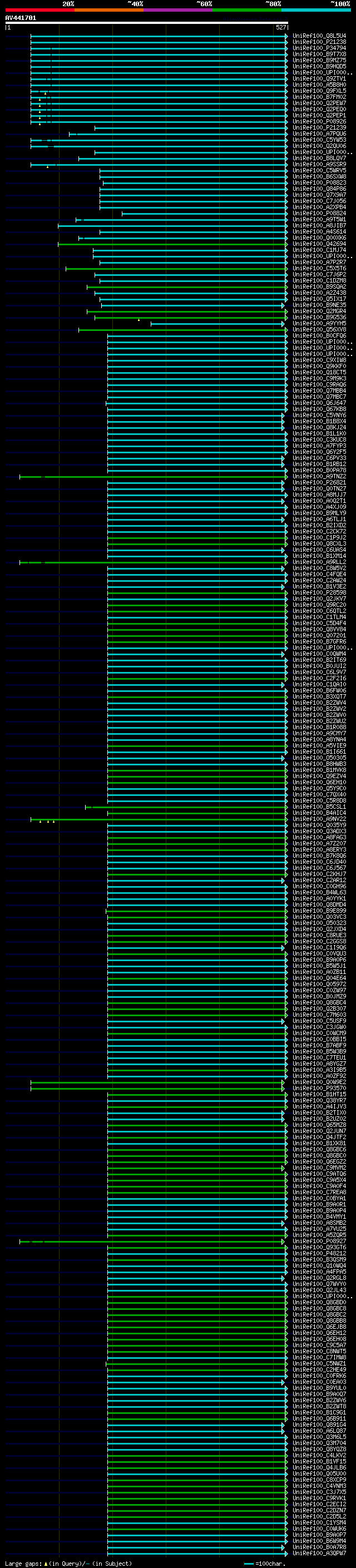This screenshot has width=356, height=1568.
Task: Select hit label UniRef100_C9MVM2
Action: 319,1168
